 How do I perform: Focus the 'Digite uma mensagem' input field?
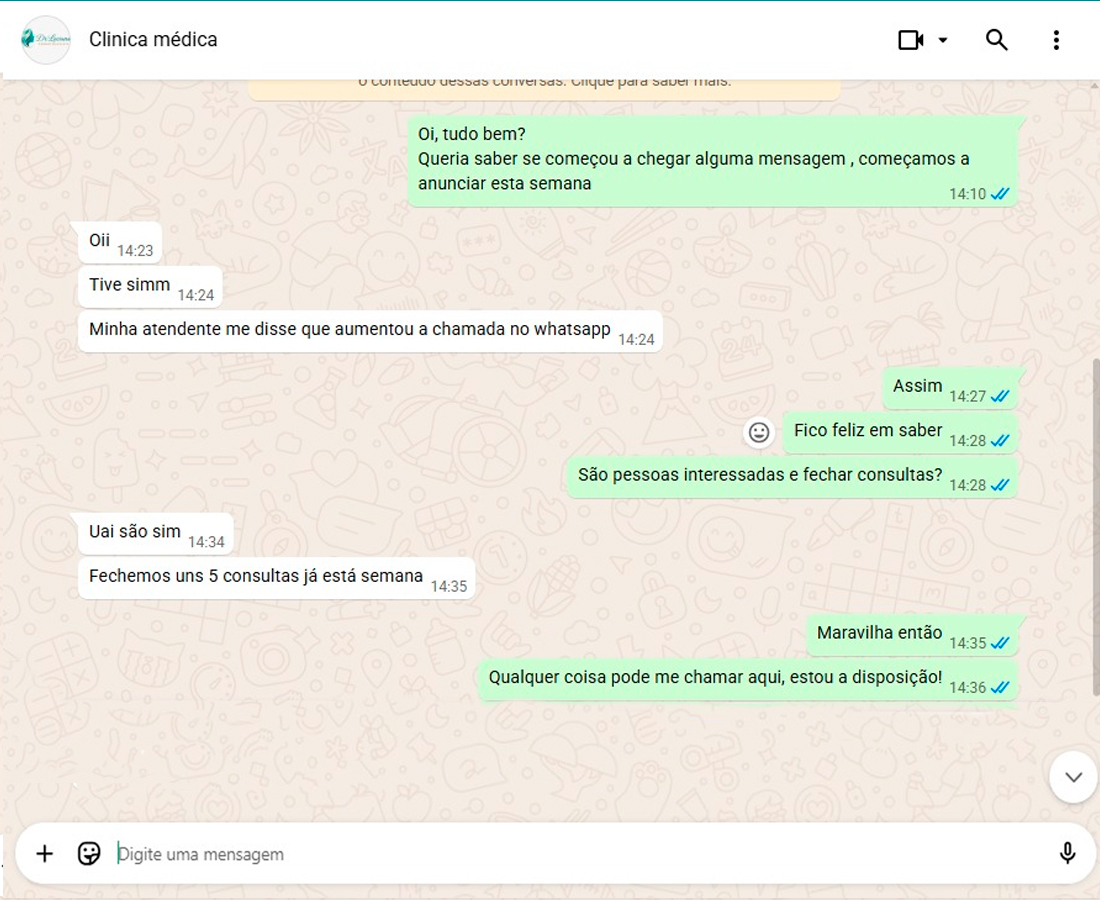pyautogui.click(x=580, y=854)
